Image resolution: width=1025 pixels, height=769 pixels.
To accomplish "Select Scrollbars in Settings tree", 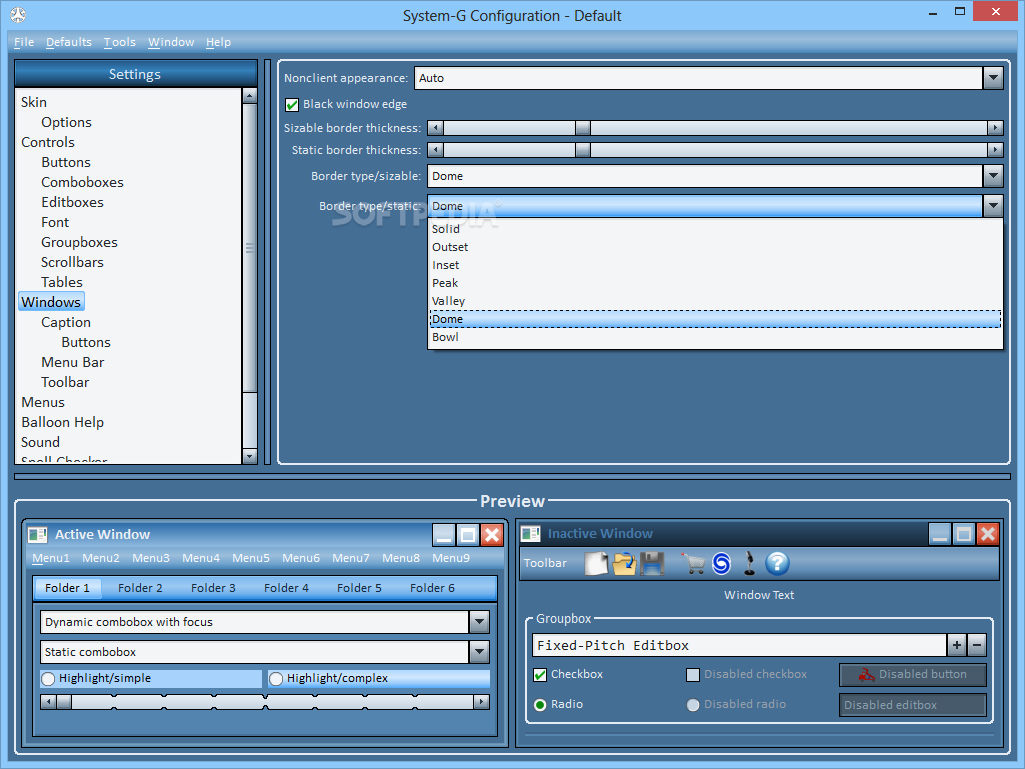I will pyautogui.click(x=72, y=262).
